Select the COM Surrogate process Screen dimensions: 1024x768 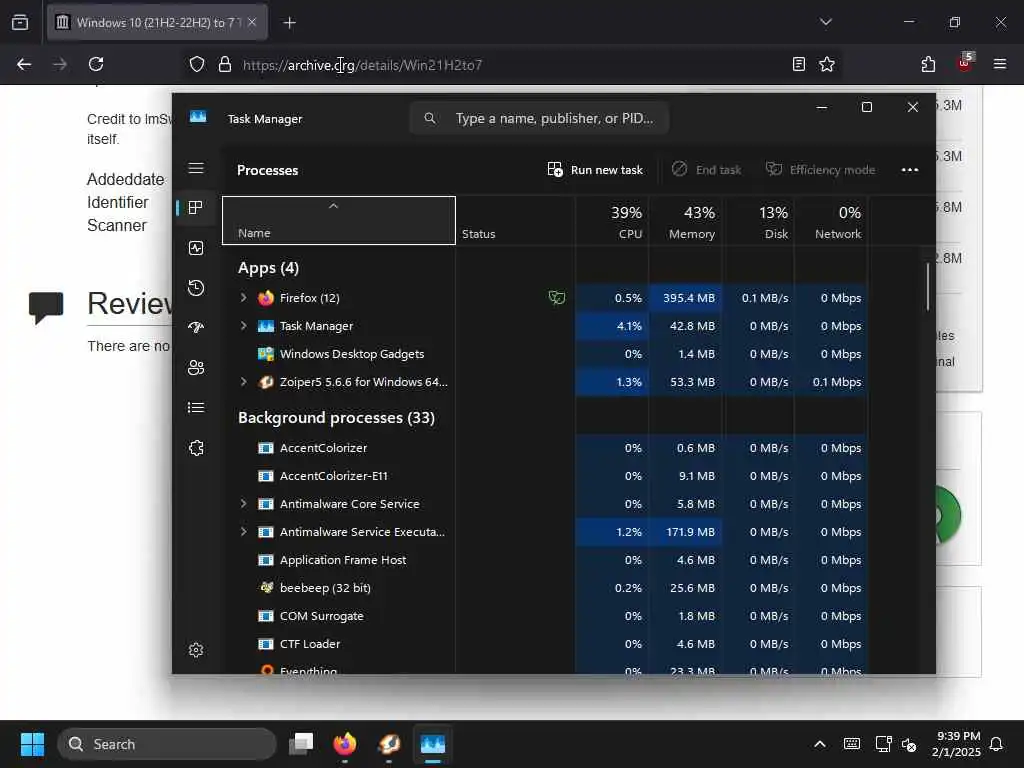point(545,616)
